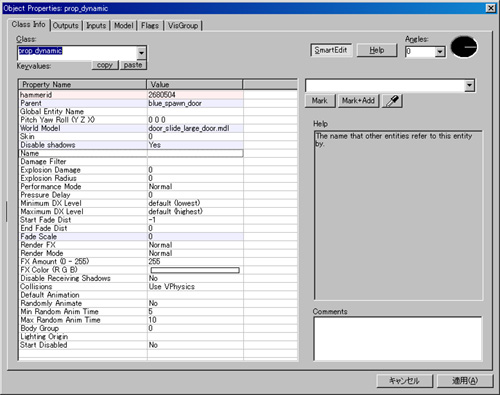Select the Performance Mode row

point(131,187)
